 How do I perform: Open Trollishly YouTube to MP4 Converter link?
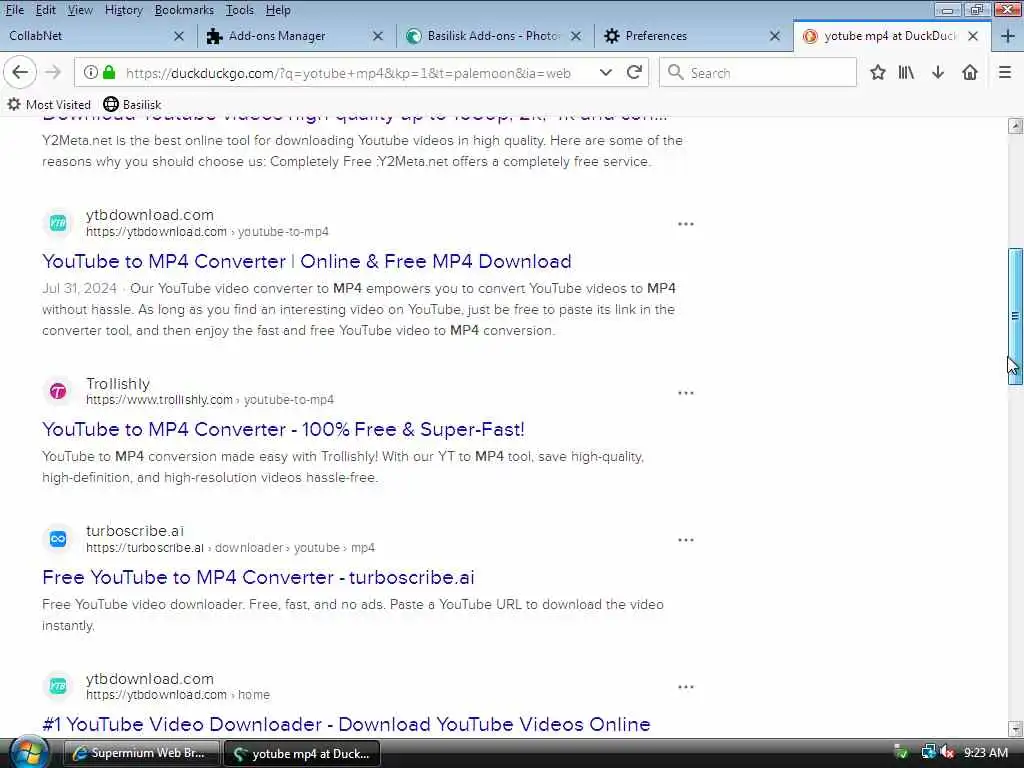click(283, 429)
